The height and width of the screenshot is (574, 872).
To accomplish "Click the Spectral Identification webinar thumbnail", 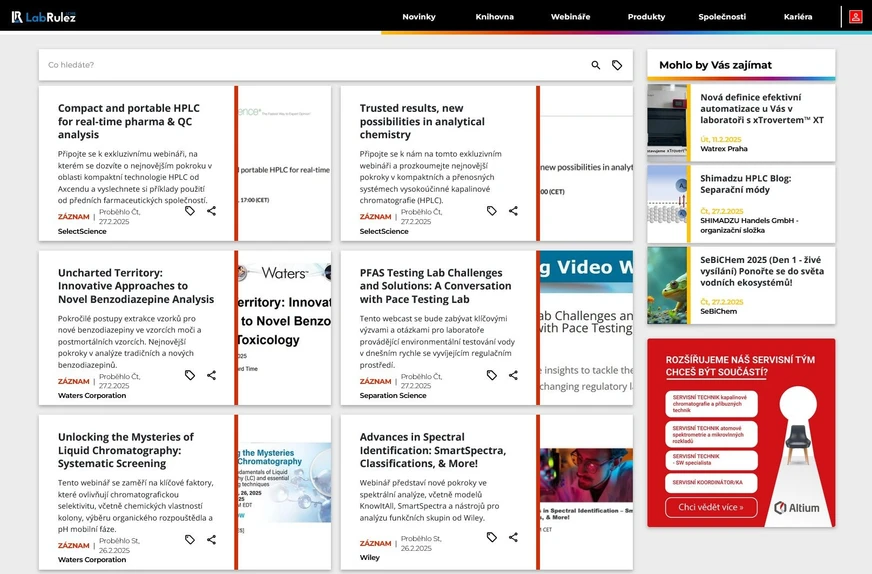I will click(x=586, y=492).
